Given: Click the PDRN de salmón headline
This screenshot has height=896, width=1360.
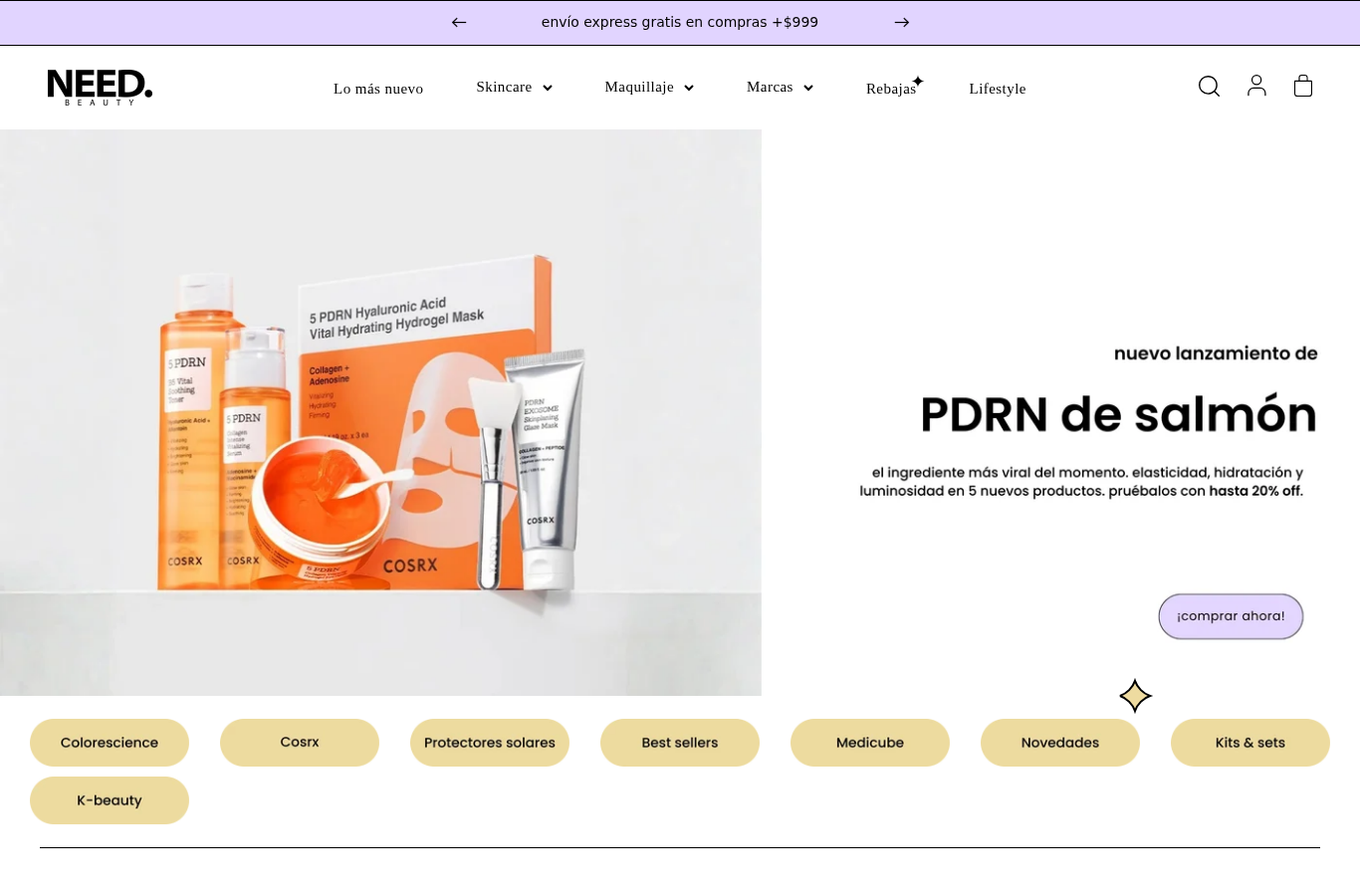Looking at the screenshot, I should tap(1118, 414).
